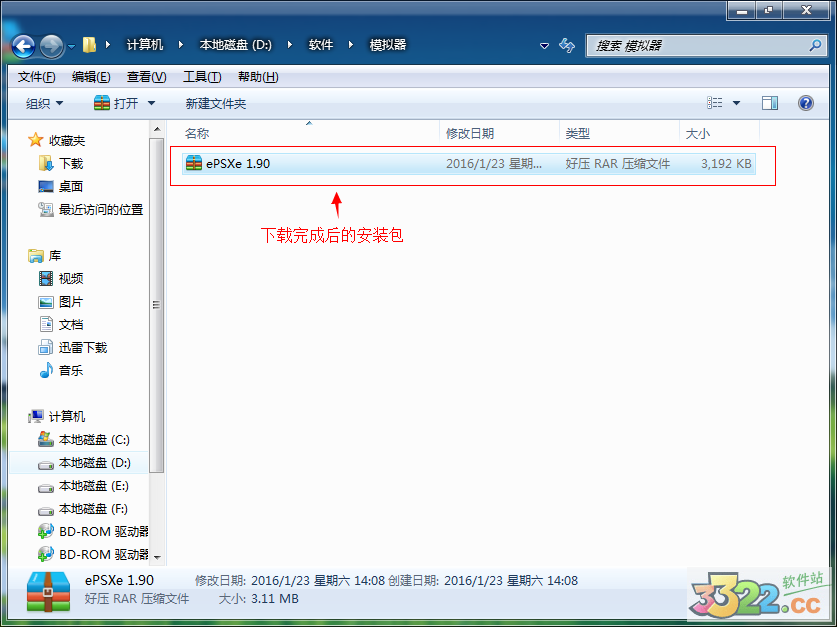Select 计算机 in the address breadcrumb
Viewport: 837px width, 627px height.
pyautogui.click(x=145, y=45)
